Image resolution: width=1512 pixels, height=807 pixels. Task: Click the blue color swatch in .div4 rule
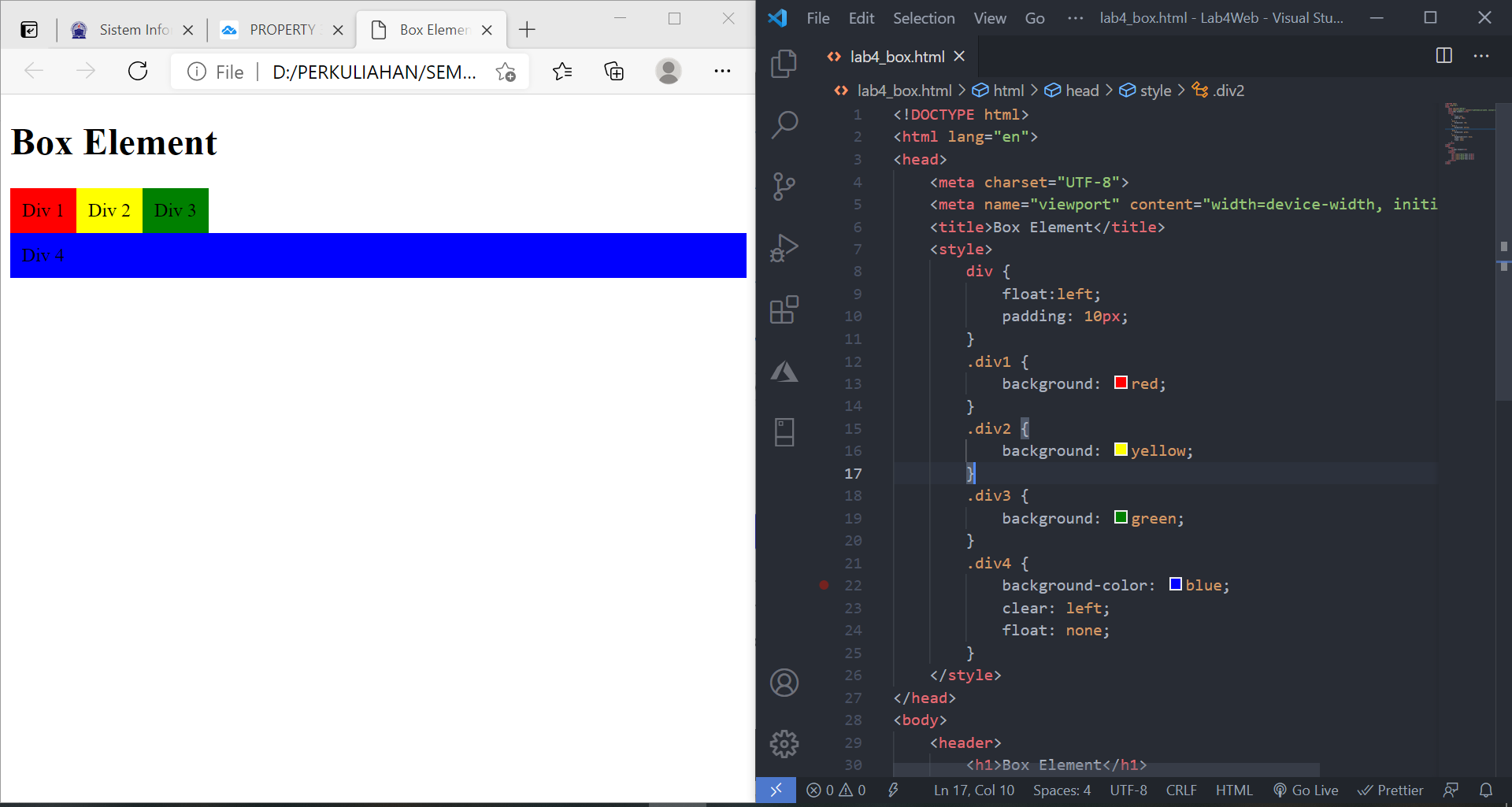[1176, 583]
